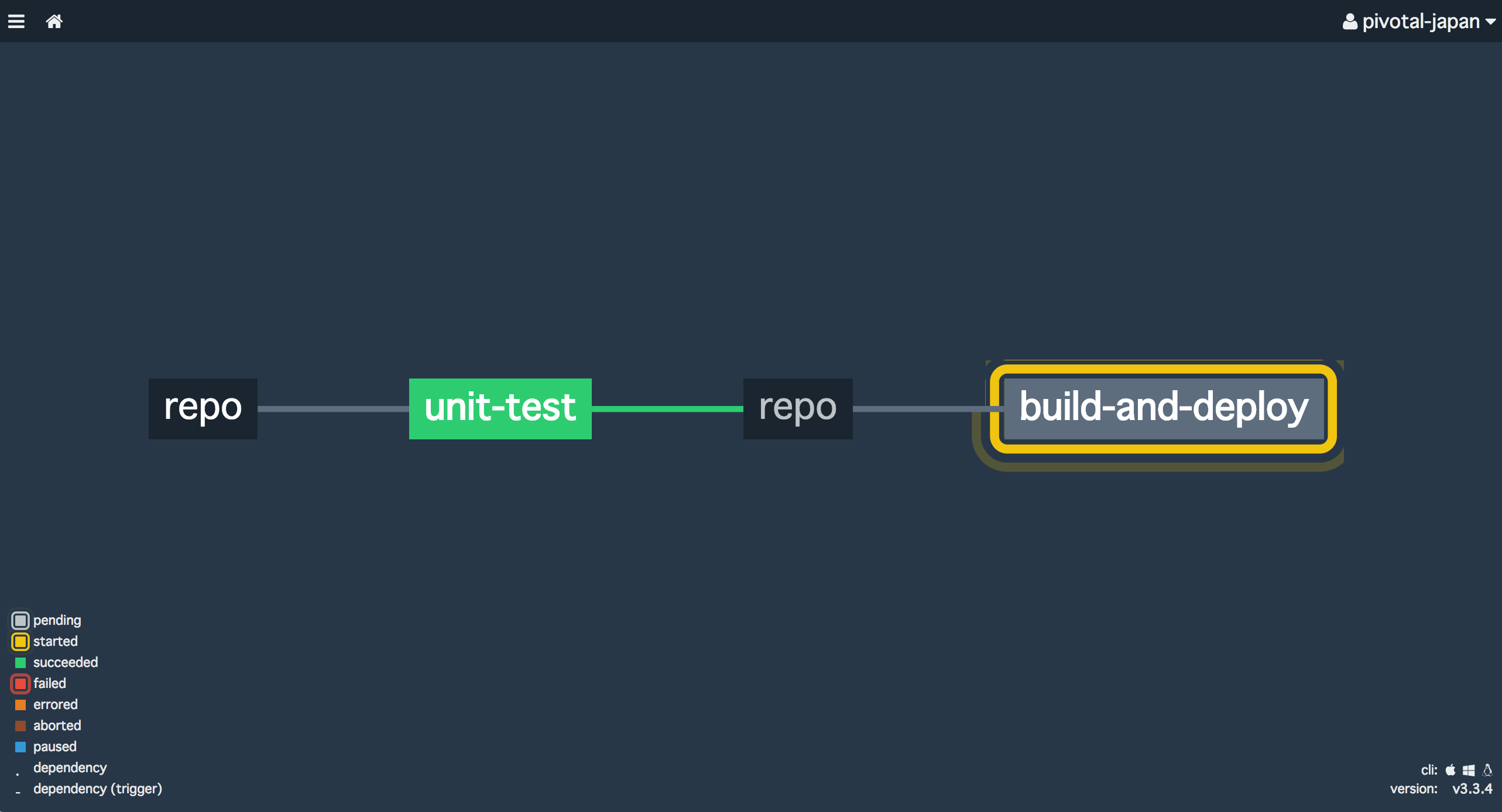Download the Windows CLI via Windows icon
This screenshot has width=1502, height=812.
pos(1469,770)
